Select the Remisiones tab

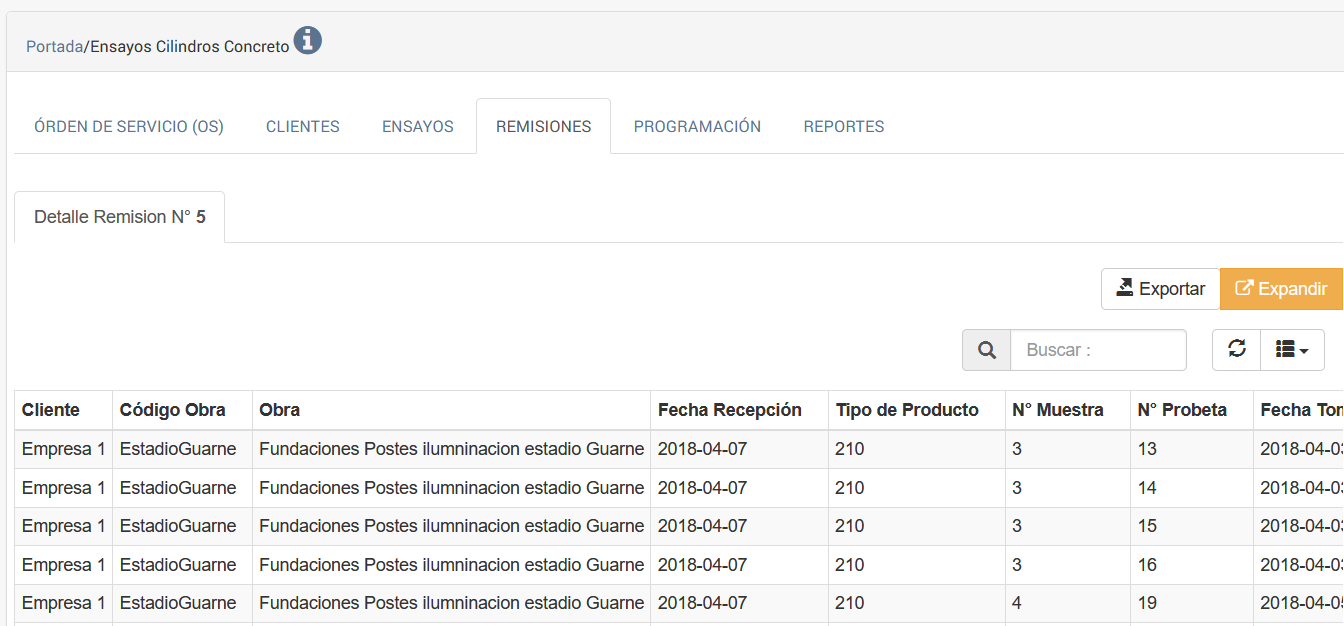(x=543, y=127)
